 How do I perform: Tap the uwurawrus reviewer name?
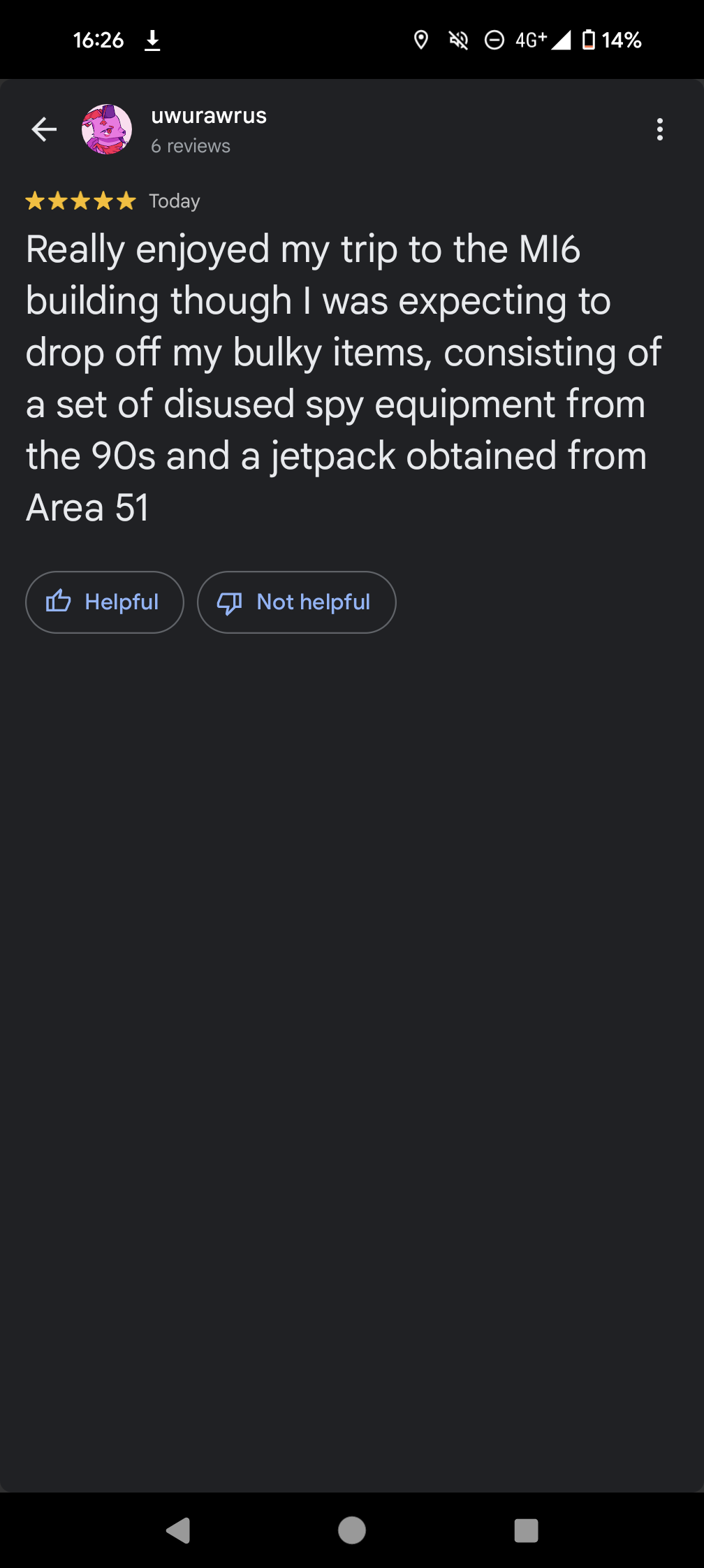pos(209,115)
